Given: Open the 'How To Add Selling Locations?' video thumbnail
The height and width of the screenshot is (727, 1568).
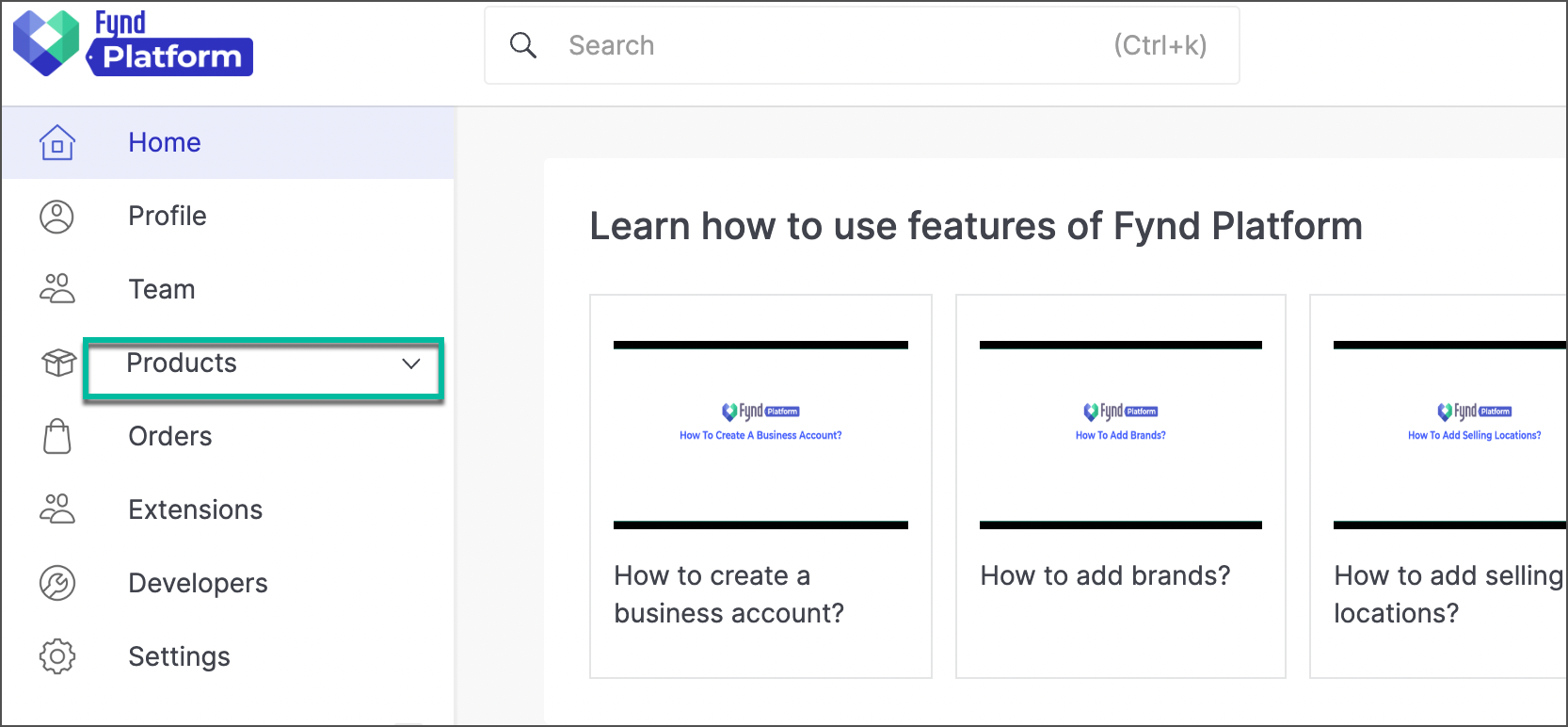Looking at the screenshot, I should point(1450,435).
